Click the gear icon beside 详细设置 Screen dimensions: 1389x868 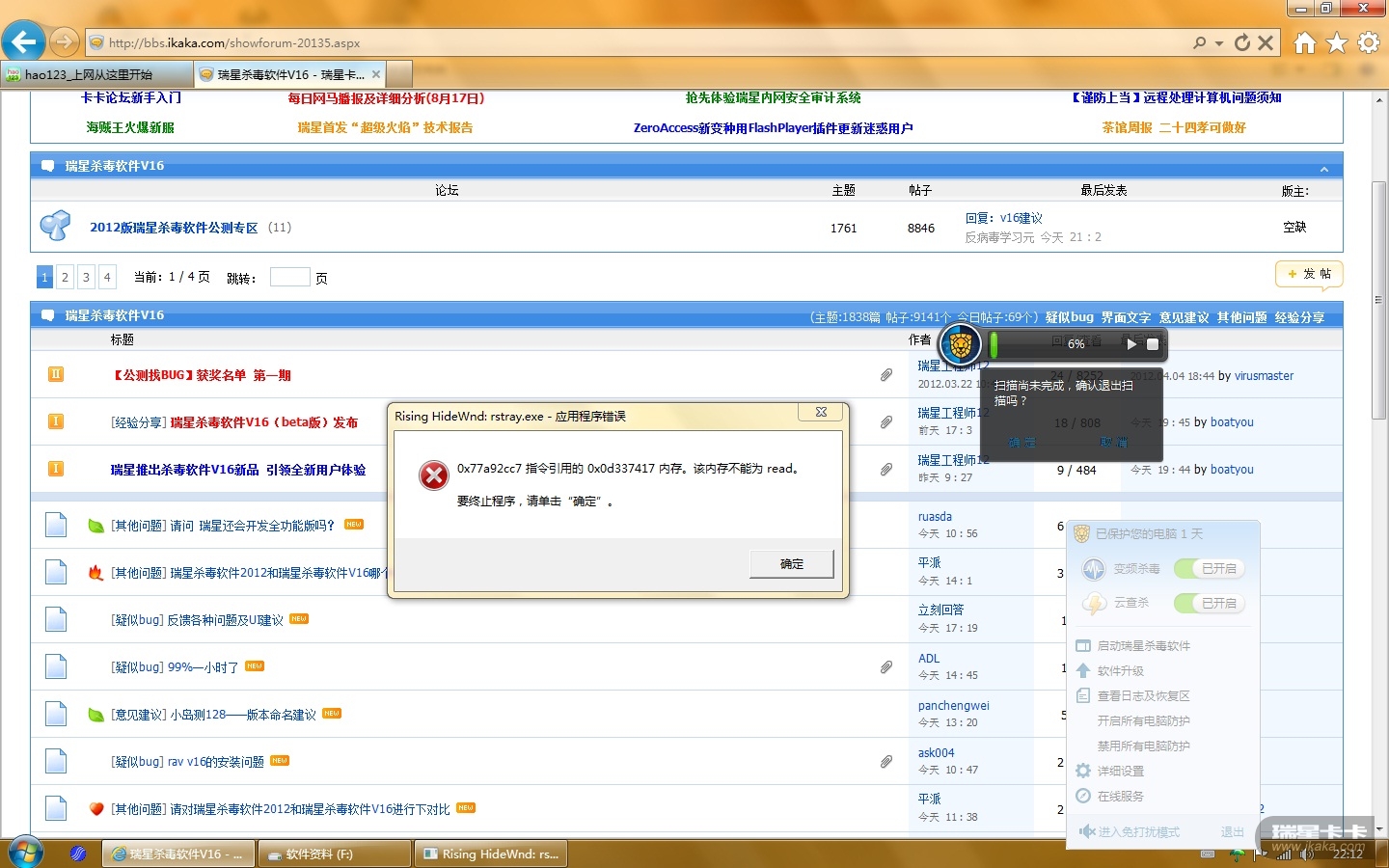pos(1083,771)
